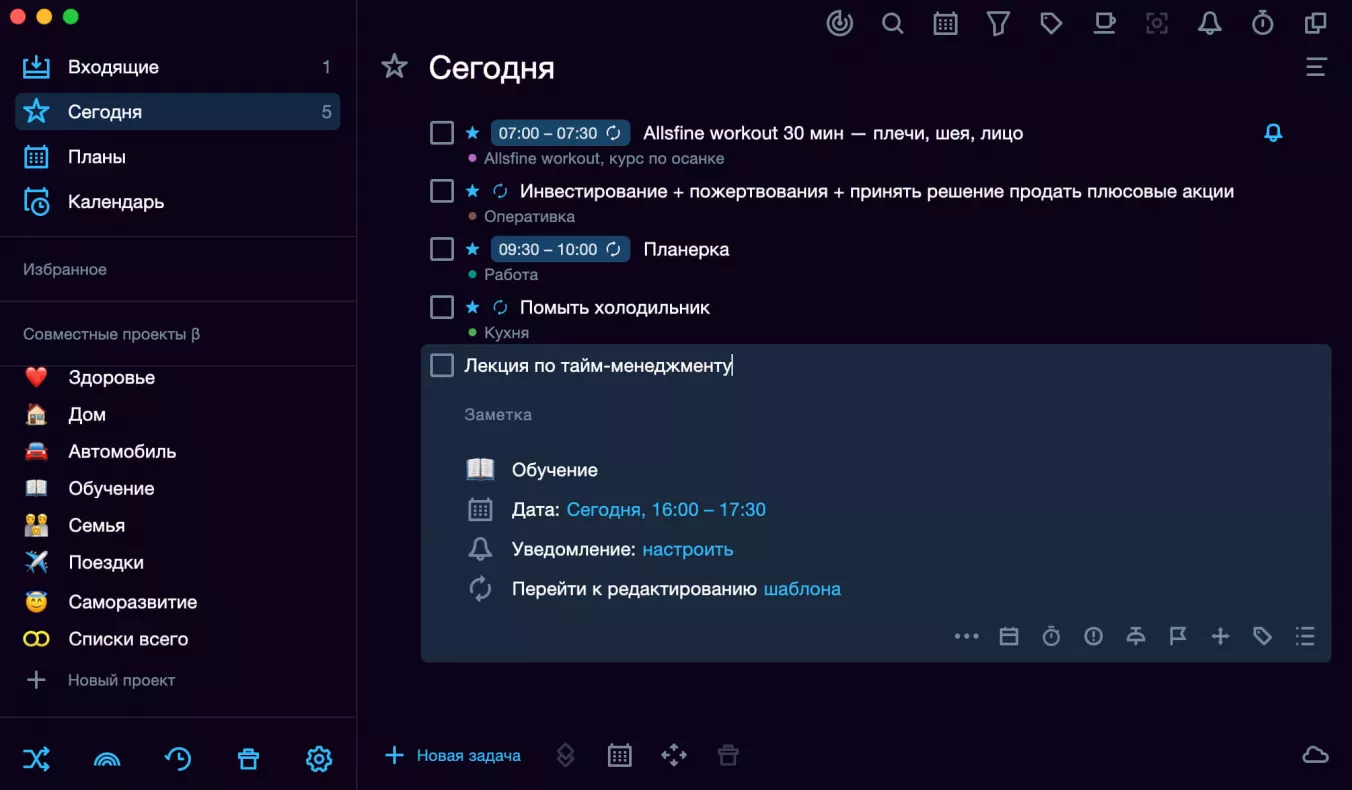Click the Обучение project row in editor

tap(532, 470)
